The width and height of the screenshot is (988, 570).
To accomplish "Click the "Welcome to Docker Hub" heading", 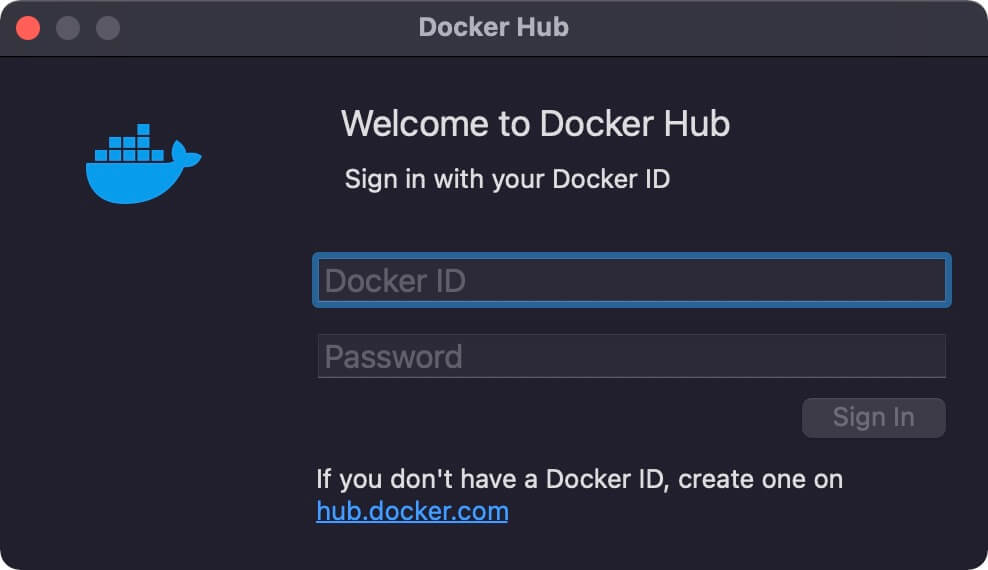I will click(x=535, y=123).
